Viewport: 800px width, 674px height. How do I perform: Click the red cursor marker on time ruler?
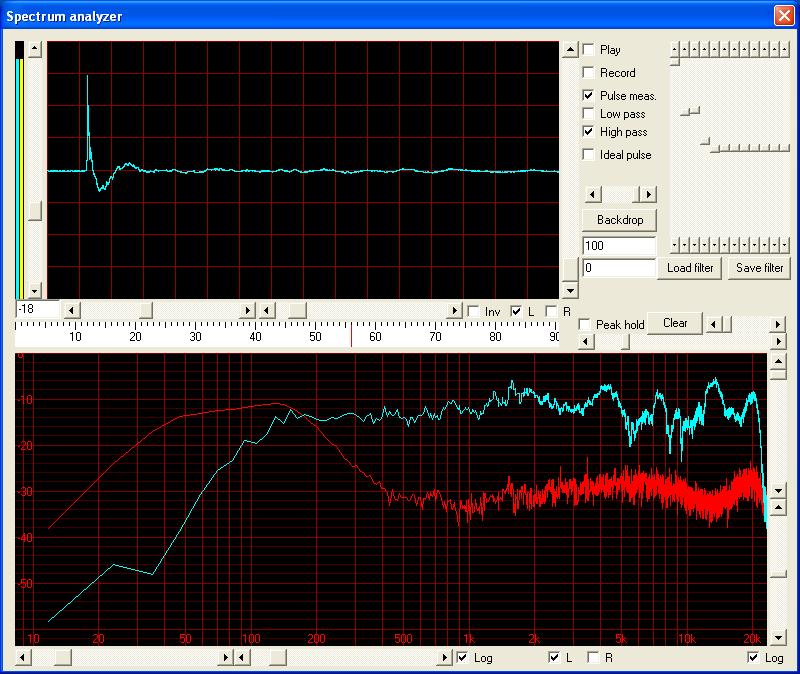point(351,334)
